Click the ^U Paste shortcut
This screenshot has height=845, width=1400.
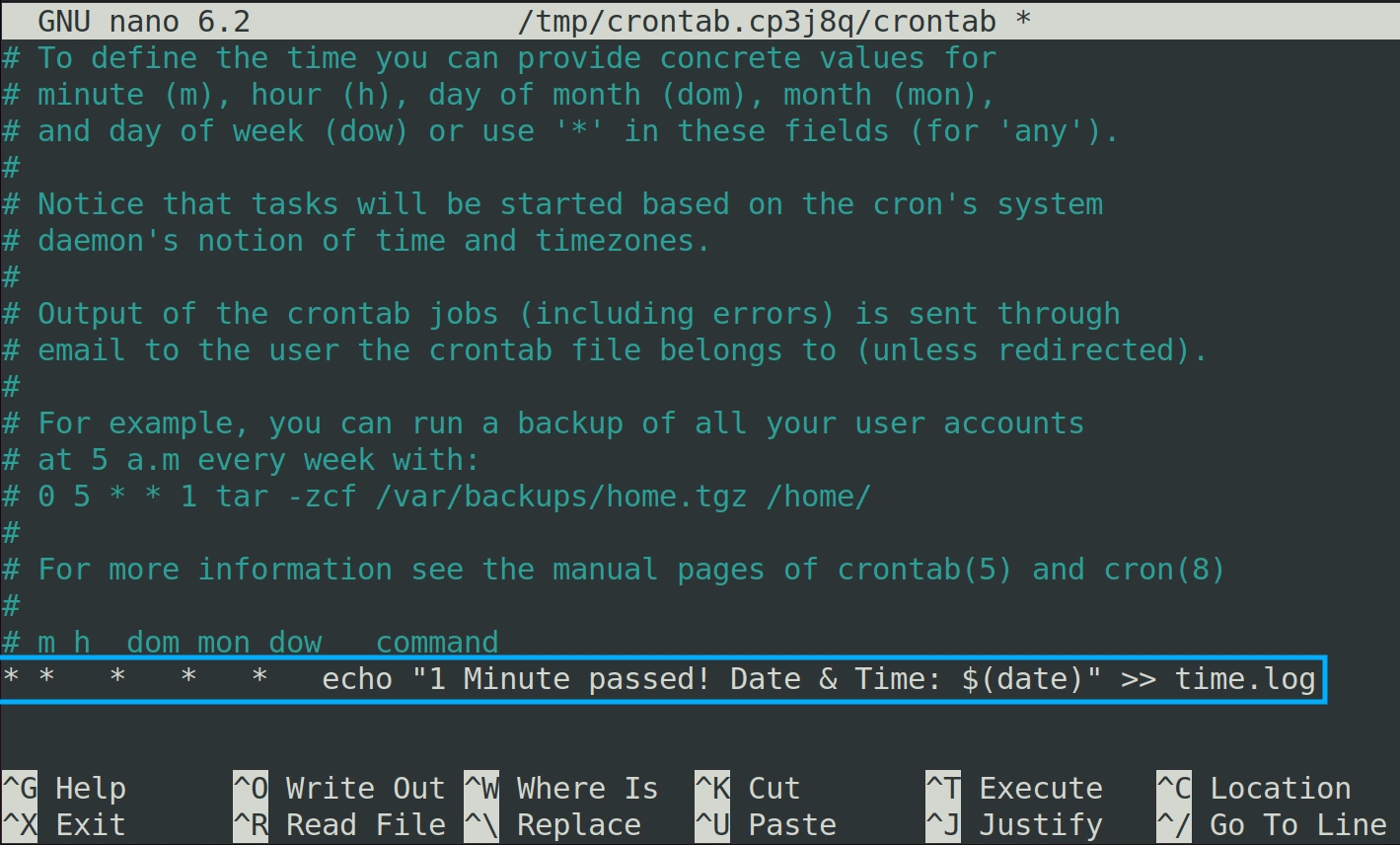coord(766,824)
